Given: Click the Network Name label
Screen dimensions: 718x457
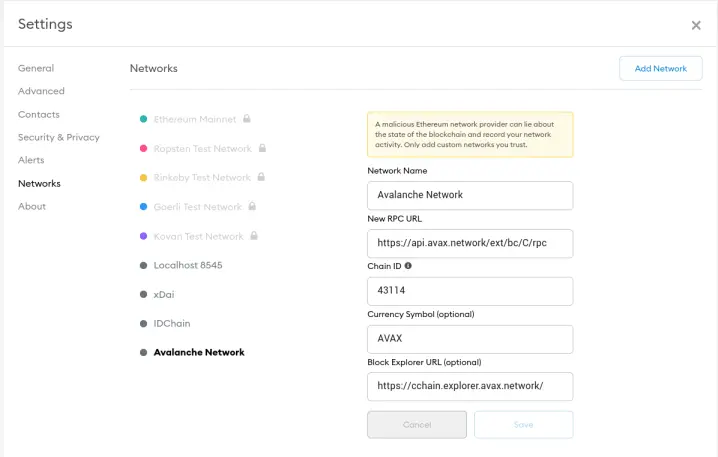Looking at the screenshot, I should [397, 170].
